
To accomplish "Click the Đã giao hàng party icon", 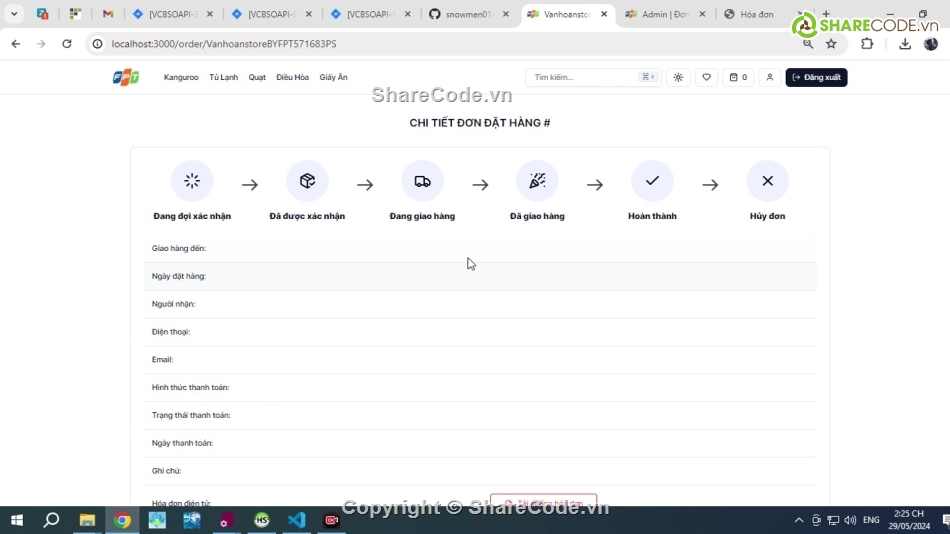I will point(537,181).
